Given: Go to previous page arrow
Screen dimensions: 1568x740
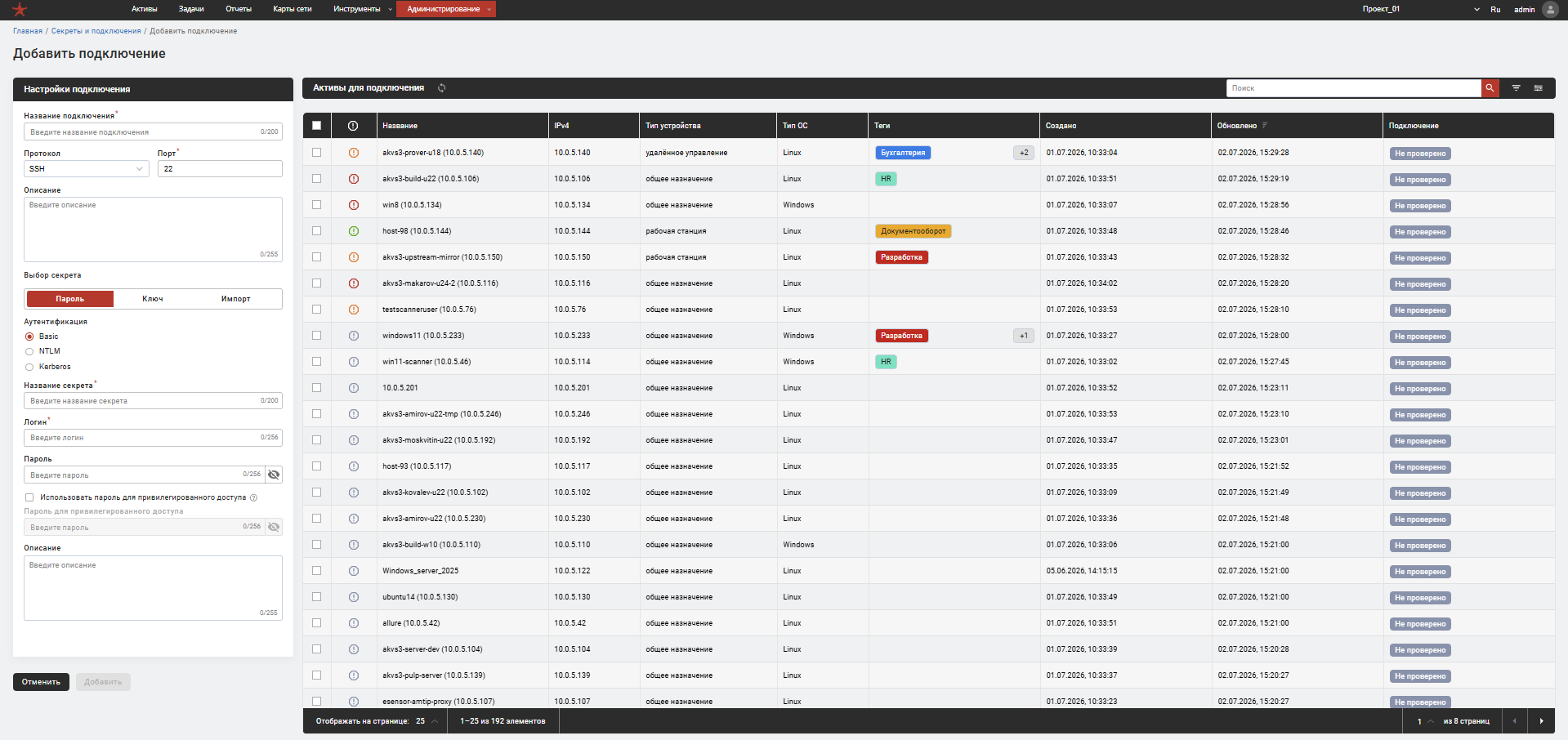Looking at the screenshot, I should pos(1514,721).
